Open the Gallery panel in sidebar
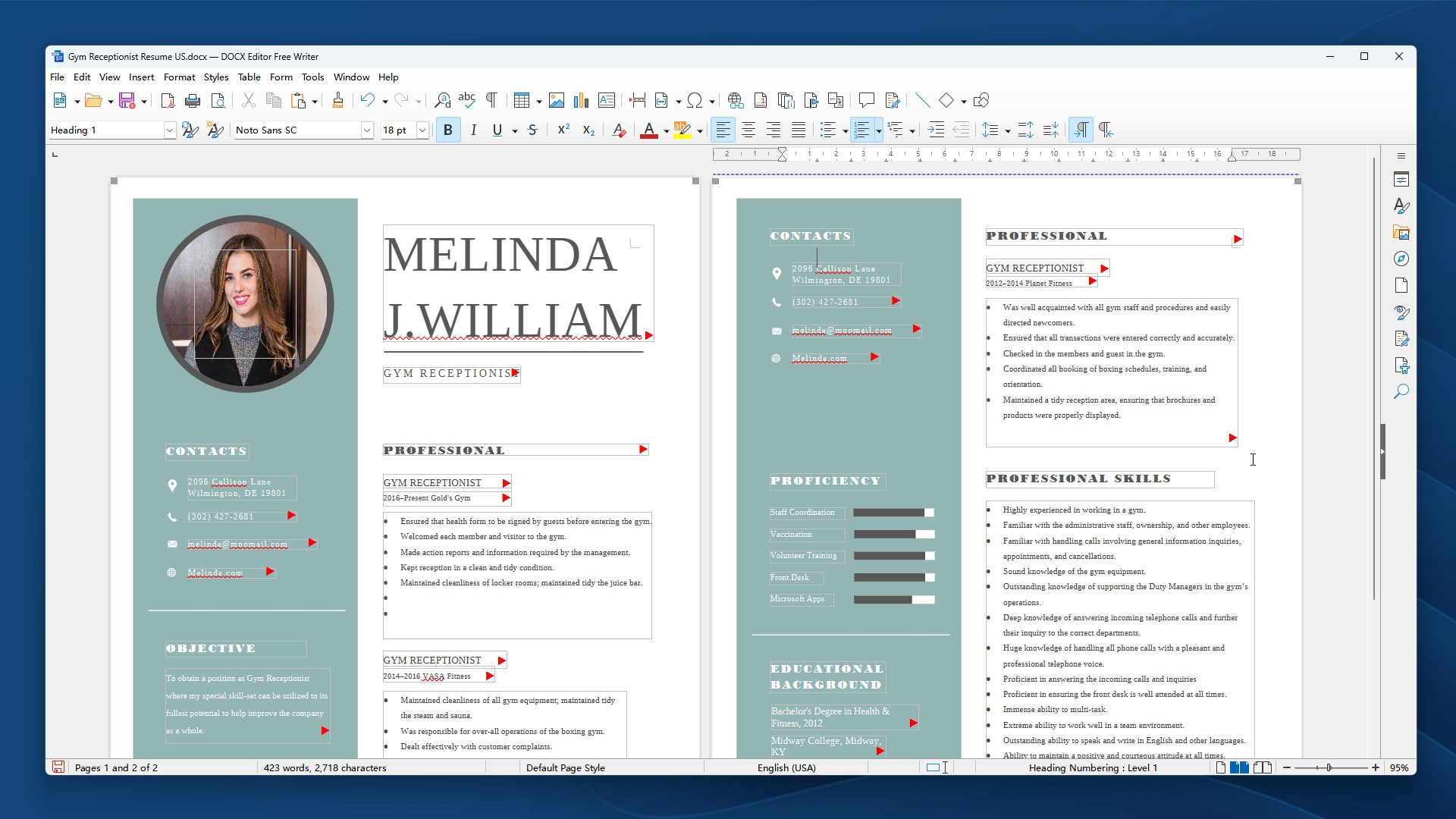This screenshot has height=819, width=1456. coord(1401,233)
